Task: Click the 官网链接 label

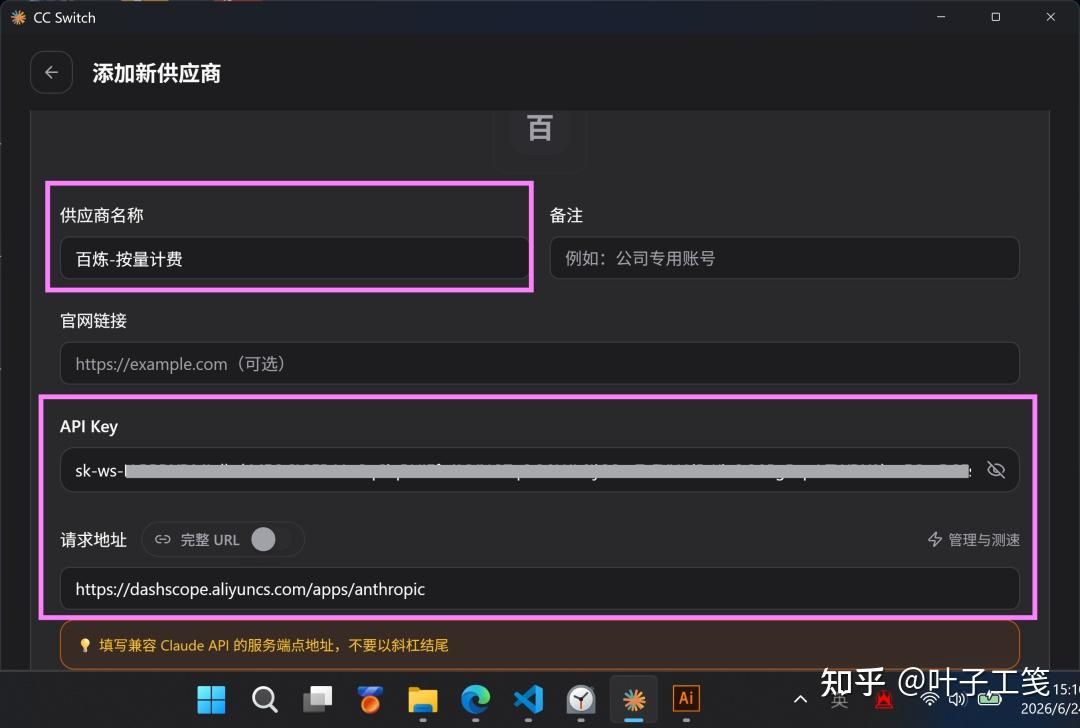Action: (93, 320)
